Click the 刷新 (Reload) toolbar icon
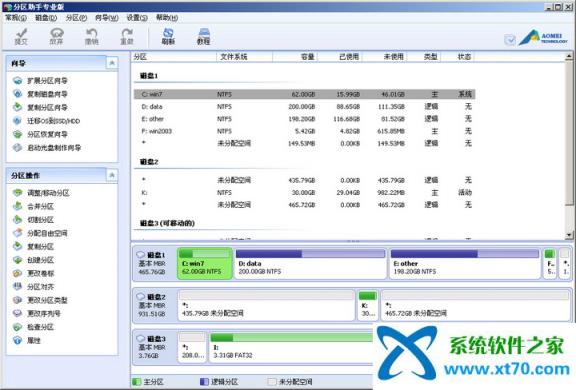This screenshot has width=576, height=390. pos(168,37)
